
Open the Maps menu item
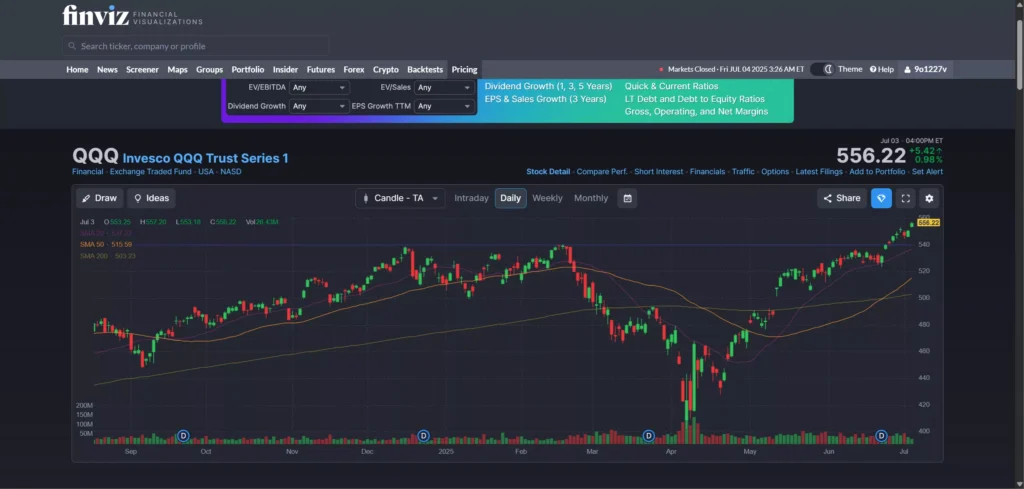pyautogui.click(x=178, y=70)
